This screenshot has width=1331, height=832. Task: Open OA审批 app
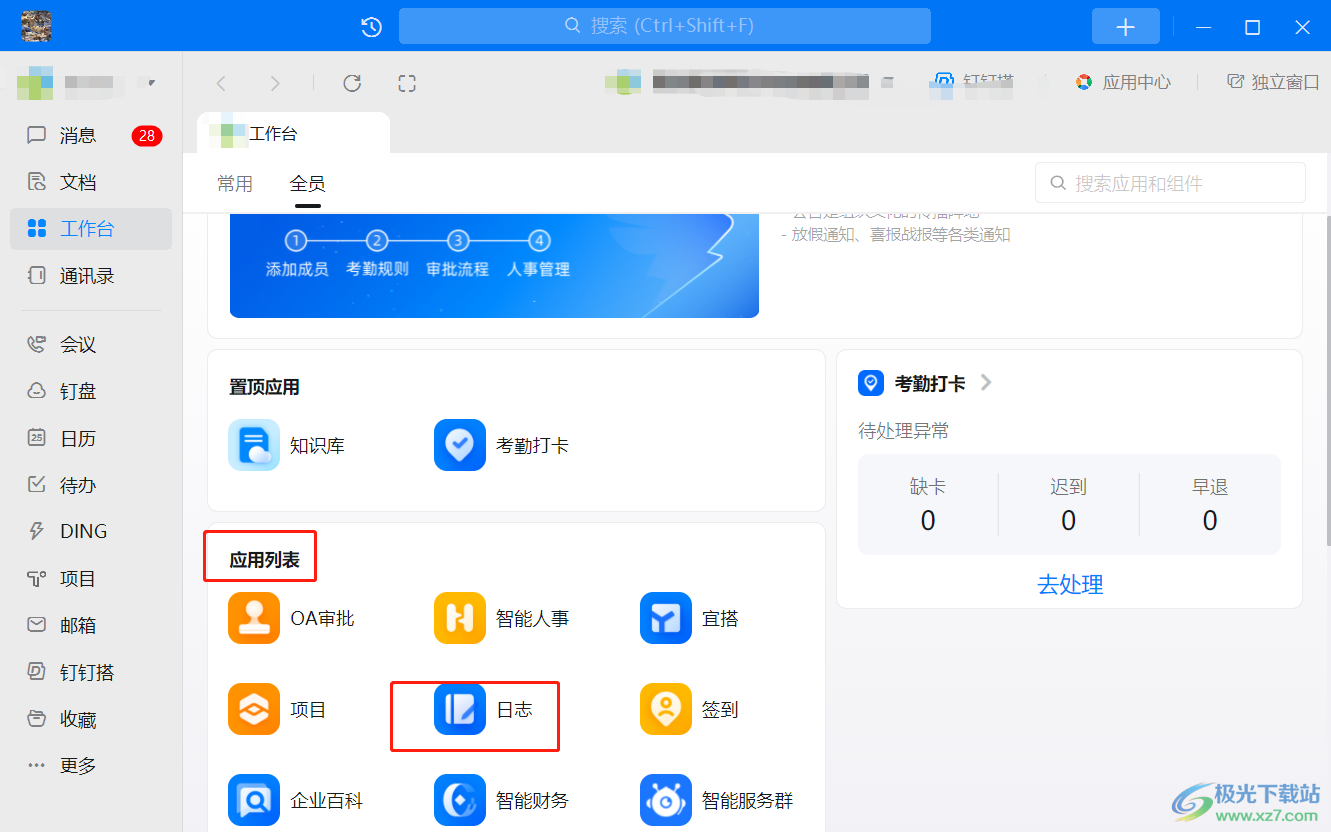292,619
